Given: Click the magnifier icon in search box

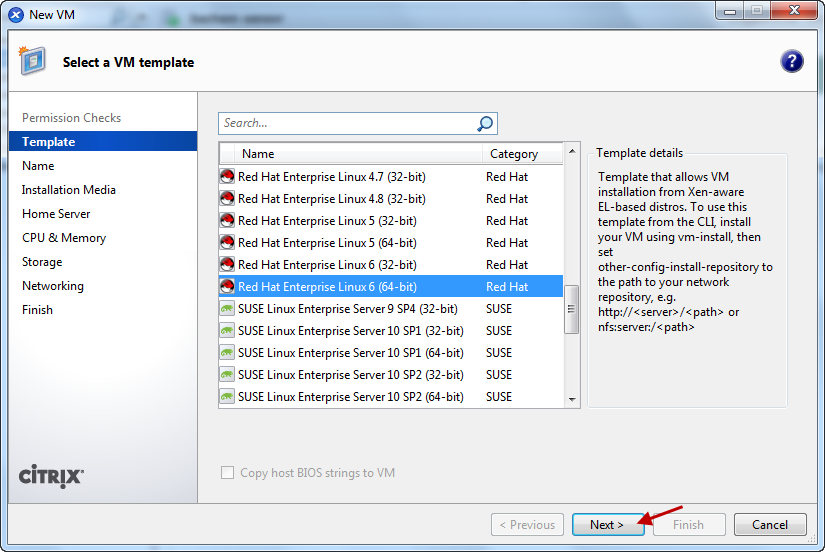Looking at the screenshot, I should (485, 124).
